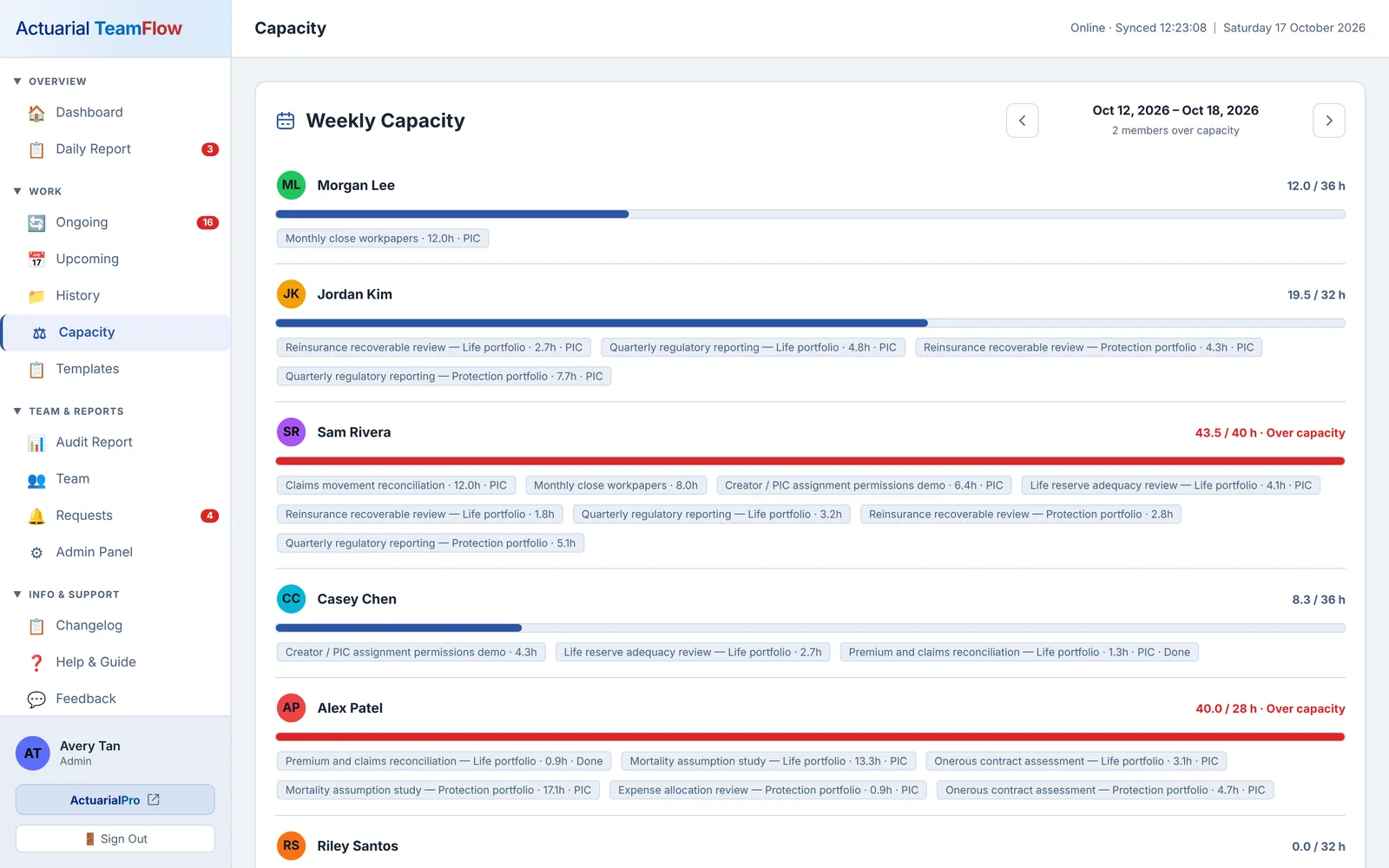Select Mortality assumption study Life portfolio 13.3h chip
1389x868 pixels.
pyautogui.click(x=768, y=761)
